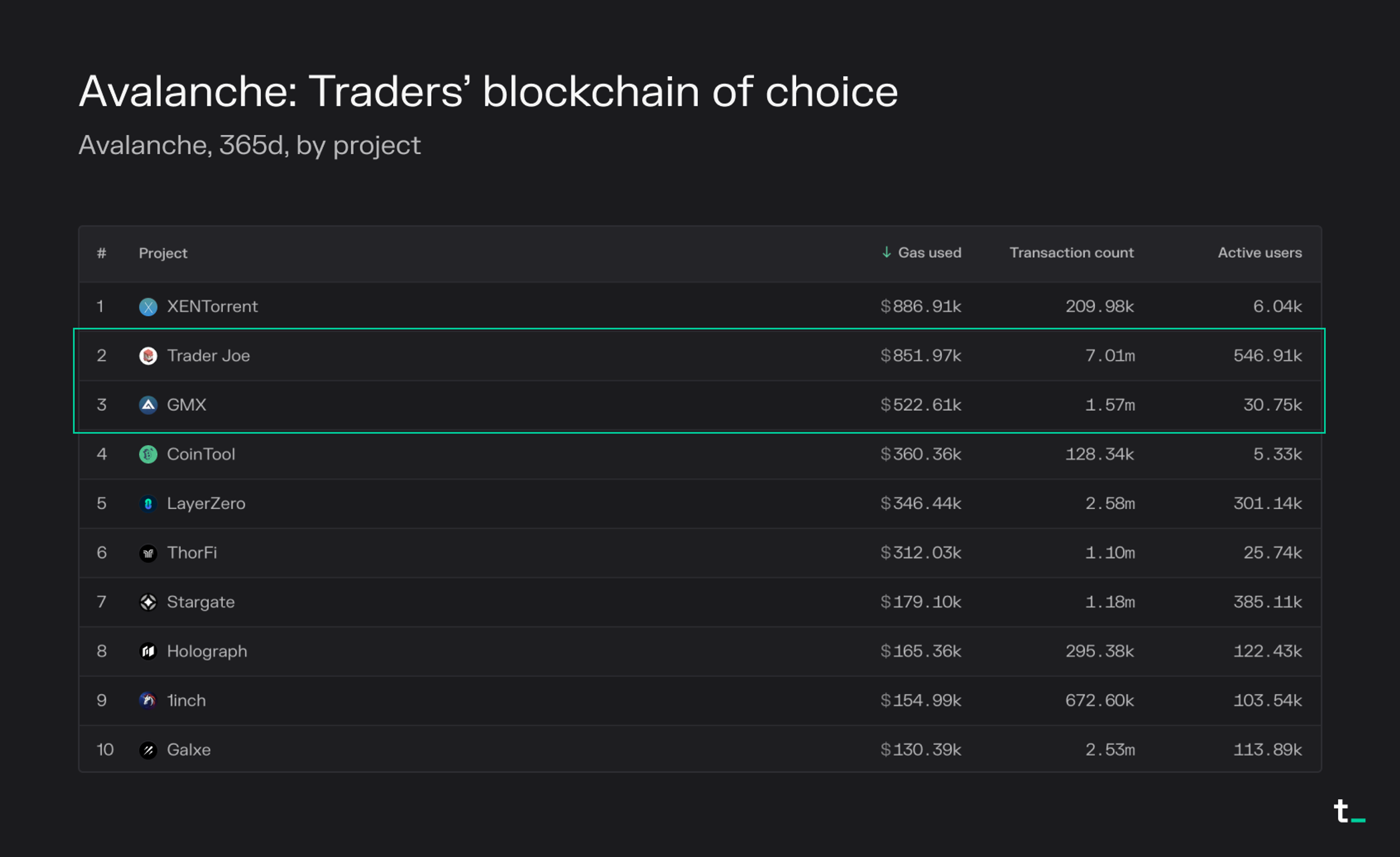Viewport: 1400px width, 857px height.
Task: Open the LayerZero project name link
Action: pyautogui.click(x=206, y=504)
